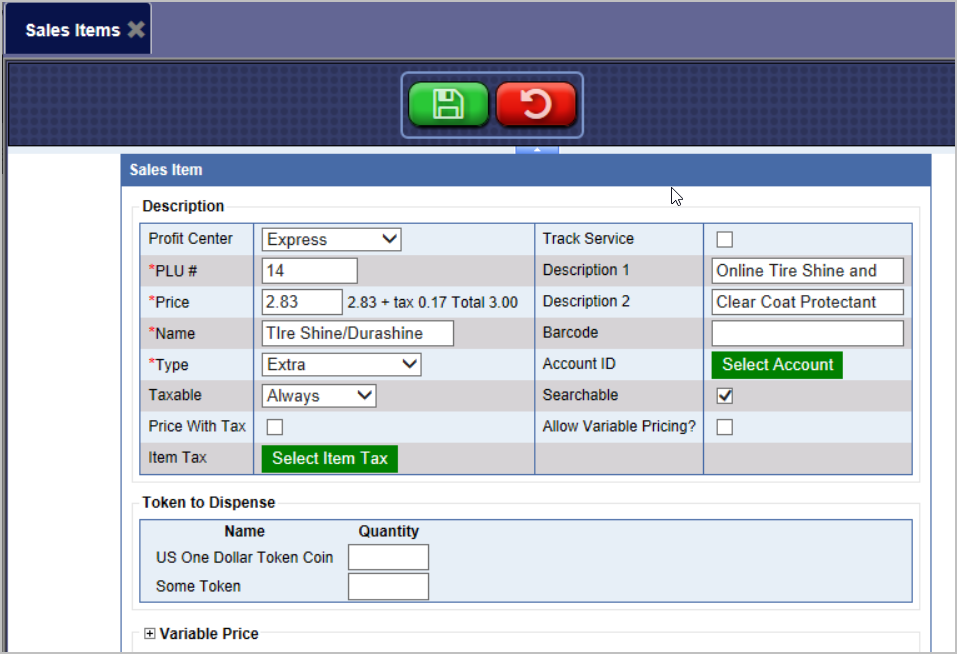Click the Select Account button
Screen dimensions: 957x654
click(x=777, y=365)
